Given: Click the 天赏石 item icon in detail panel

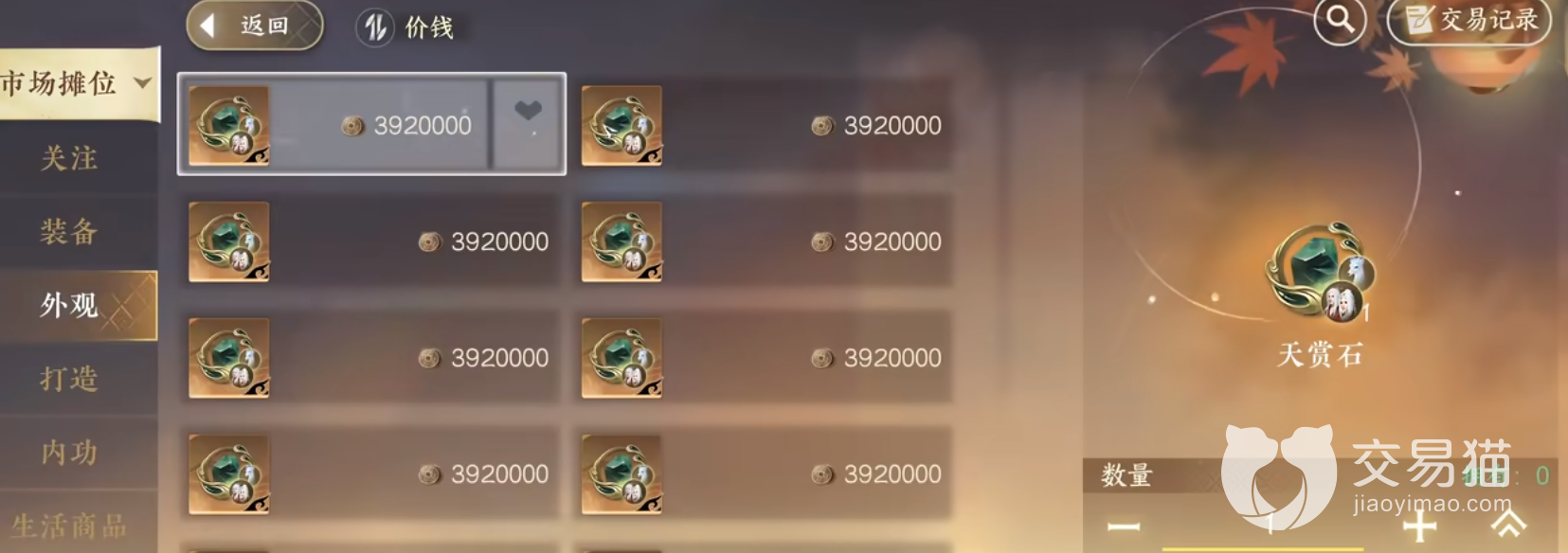Looking at the screenshot, I should (x=1320, y=273).
